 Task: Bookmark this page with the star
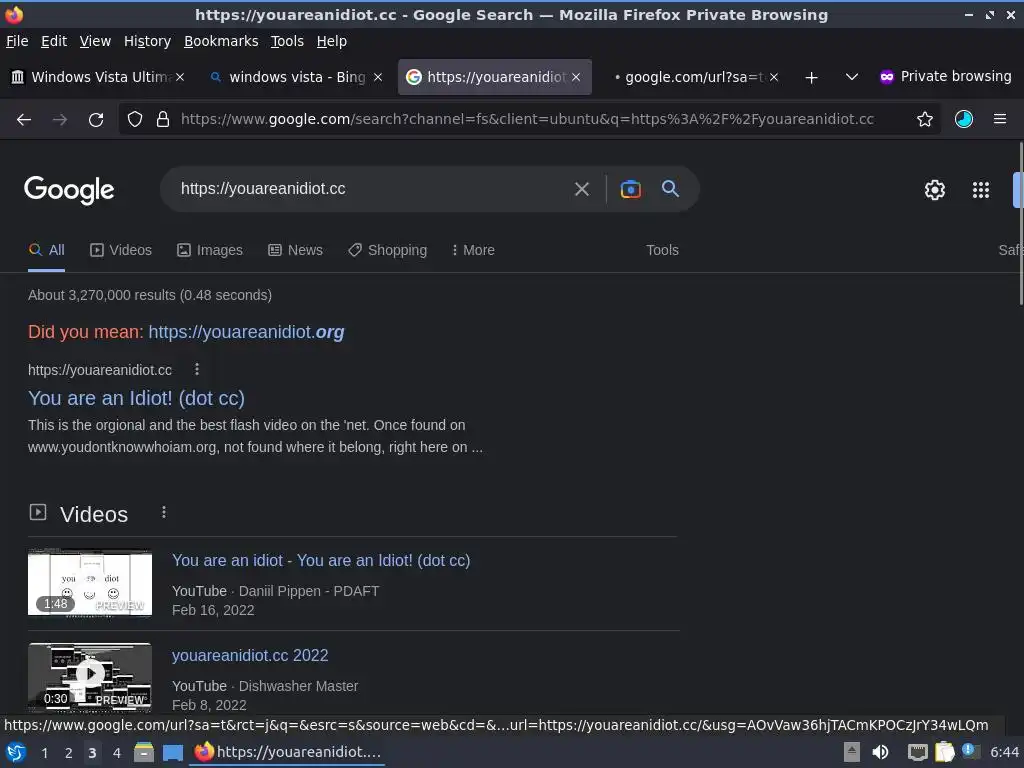click(x=924, y=120)
